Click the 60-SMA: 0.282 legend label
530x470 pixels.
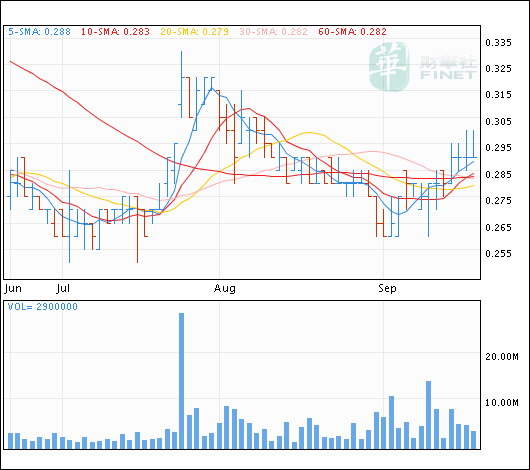click(352, 32)
